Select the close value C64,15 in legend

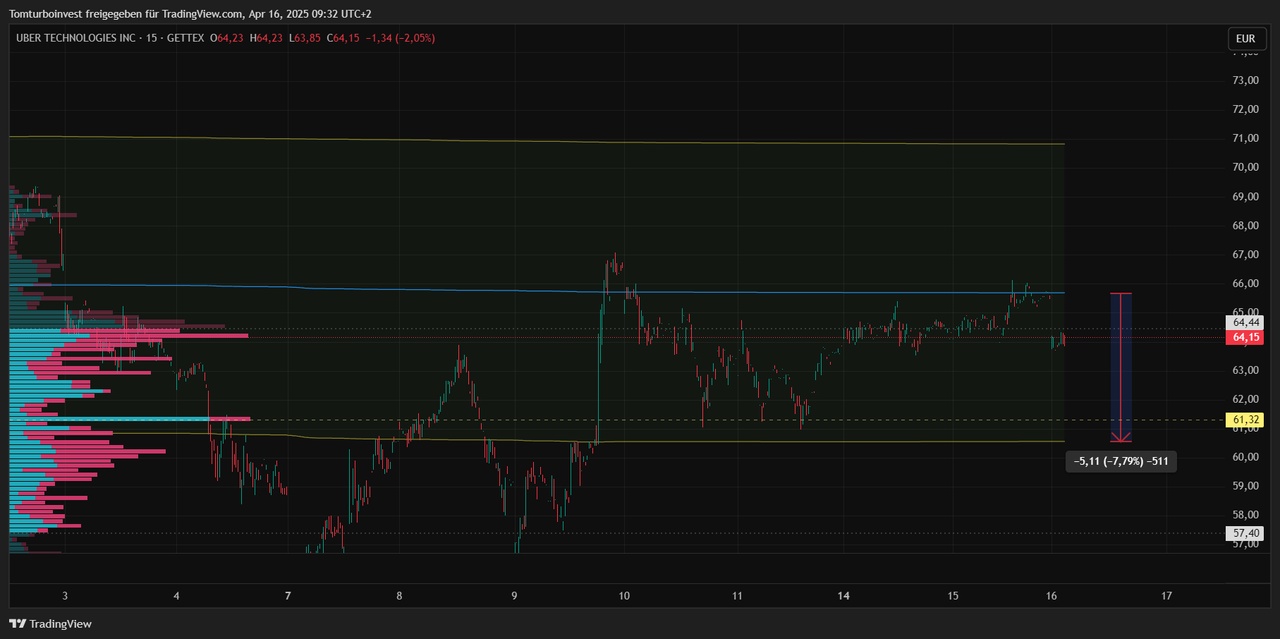click(x=343, y=38)
